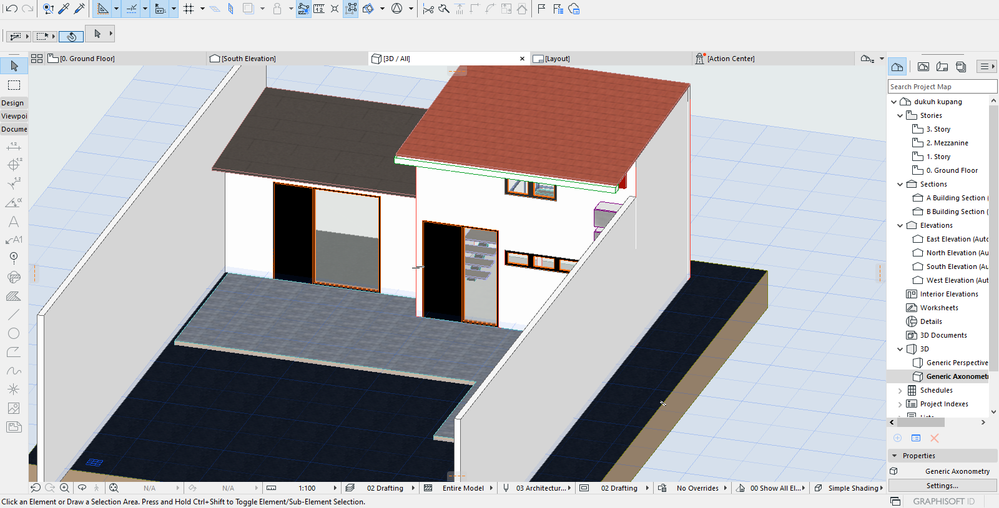Open the 0. Ground Floor tab
This screenshot has height=508, width=999.
coord(87,59)
